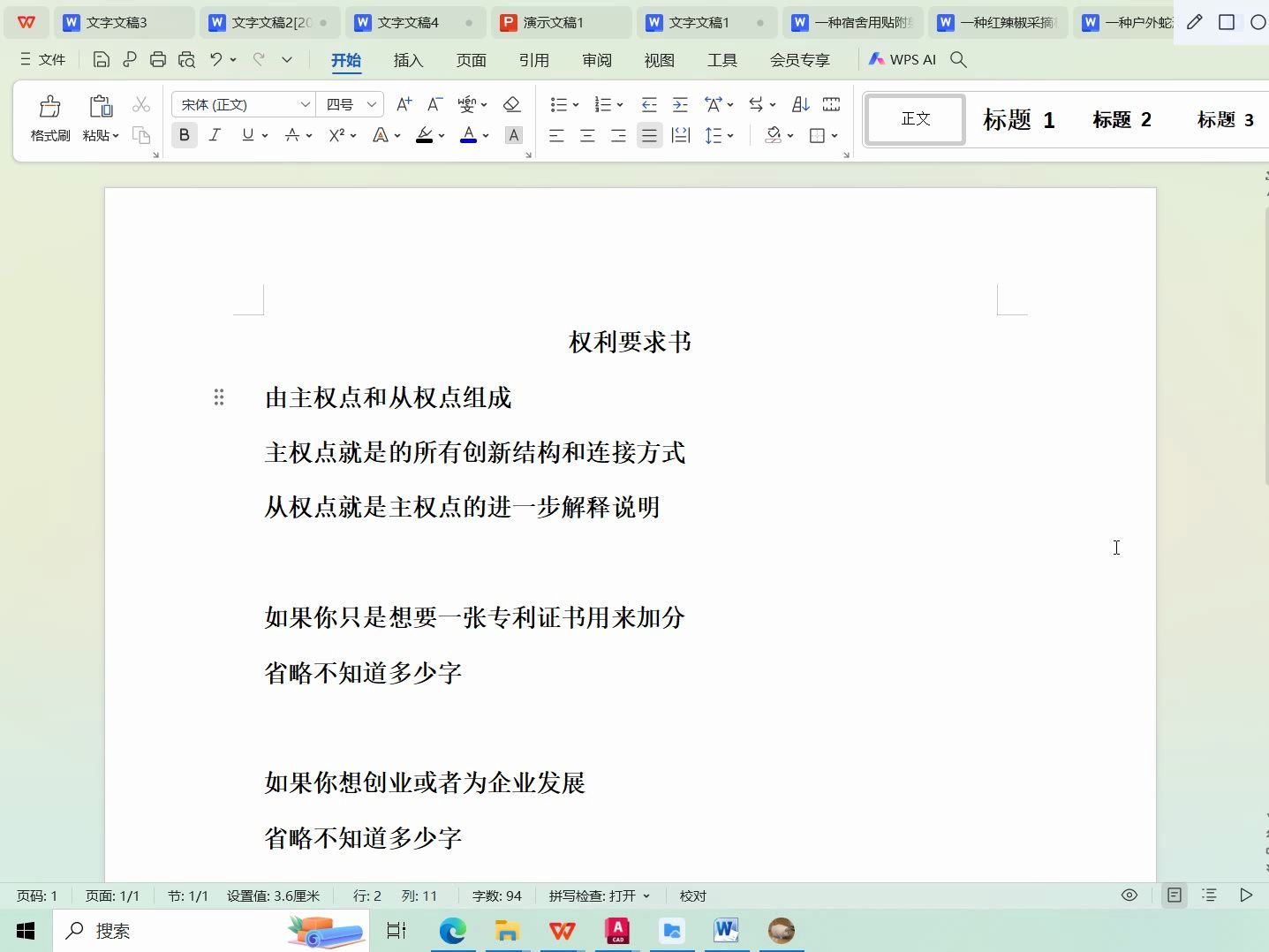Image resolution: width=1269 pixels, height=952 pixels.
Task: Toggle Italic formatting
Action: pyautogui.click(x=215, y=135)
